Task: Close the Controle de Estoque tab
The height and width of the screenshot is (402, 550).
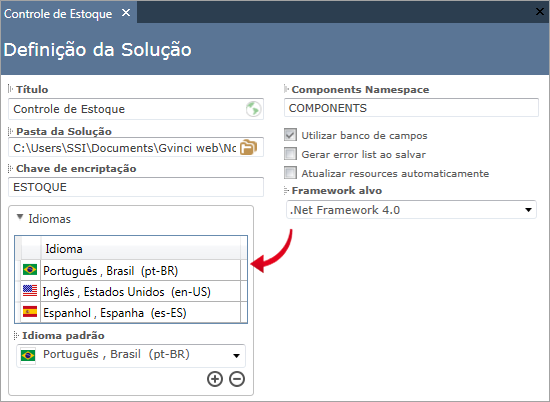Action: (x=126, y=13)
